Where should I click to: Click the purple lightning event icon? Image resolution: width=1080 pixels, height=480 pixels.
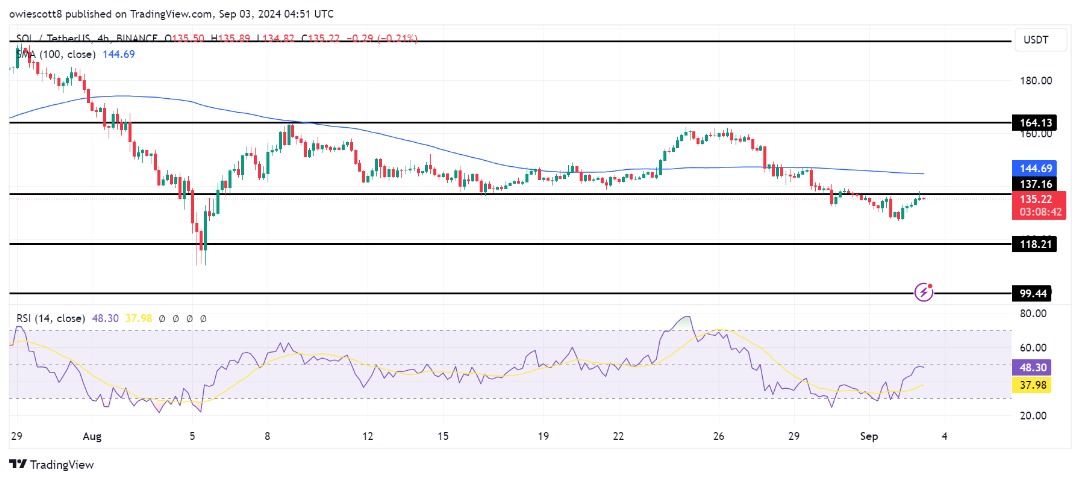tap(925, 292)
